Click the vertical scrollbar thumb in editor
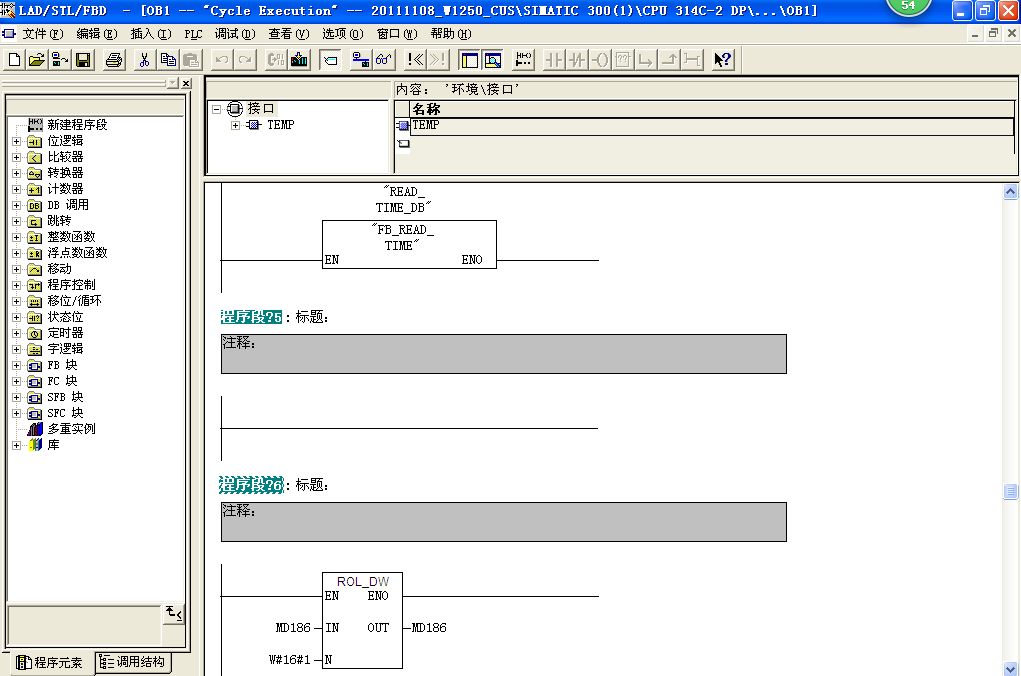Image resolution: width=1021 pixels, height=676 pixels. tap(1011, 491)
